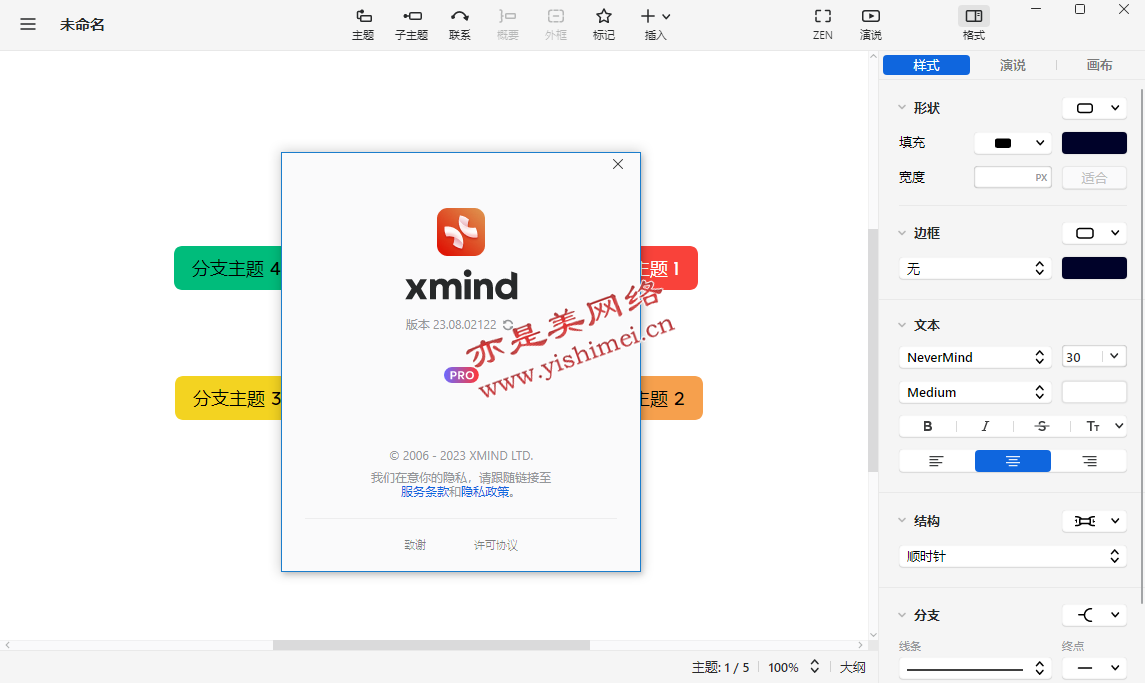Open the Medium font weight selector

(x=975, y=392)
